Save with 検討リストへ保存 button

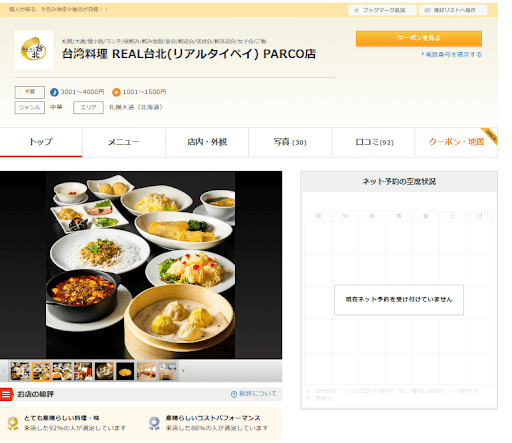(x=453, y=10)
